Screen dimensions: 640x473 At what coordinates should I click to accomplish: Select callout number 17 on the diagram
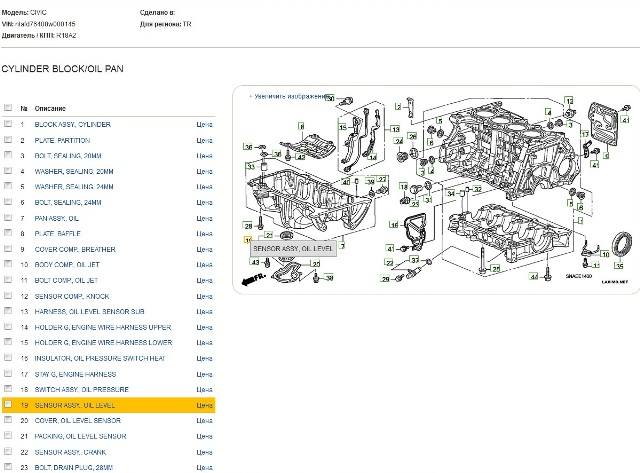pos(585,134)
